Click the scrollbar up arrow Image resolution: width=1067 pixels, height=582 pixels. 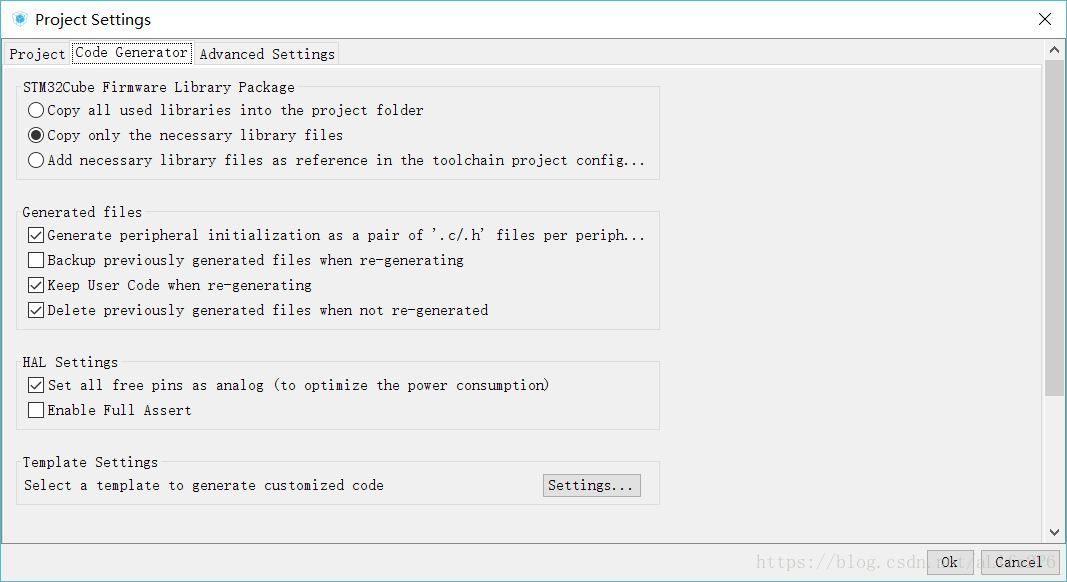click(1054, 50)
